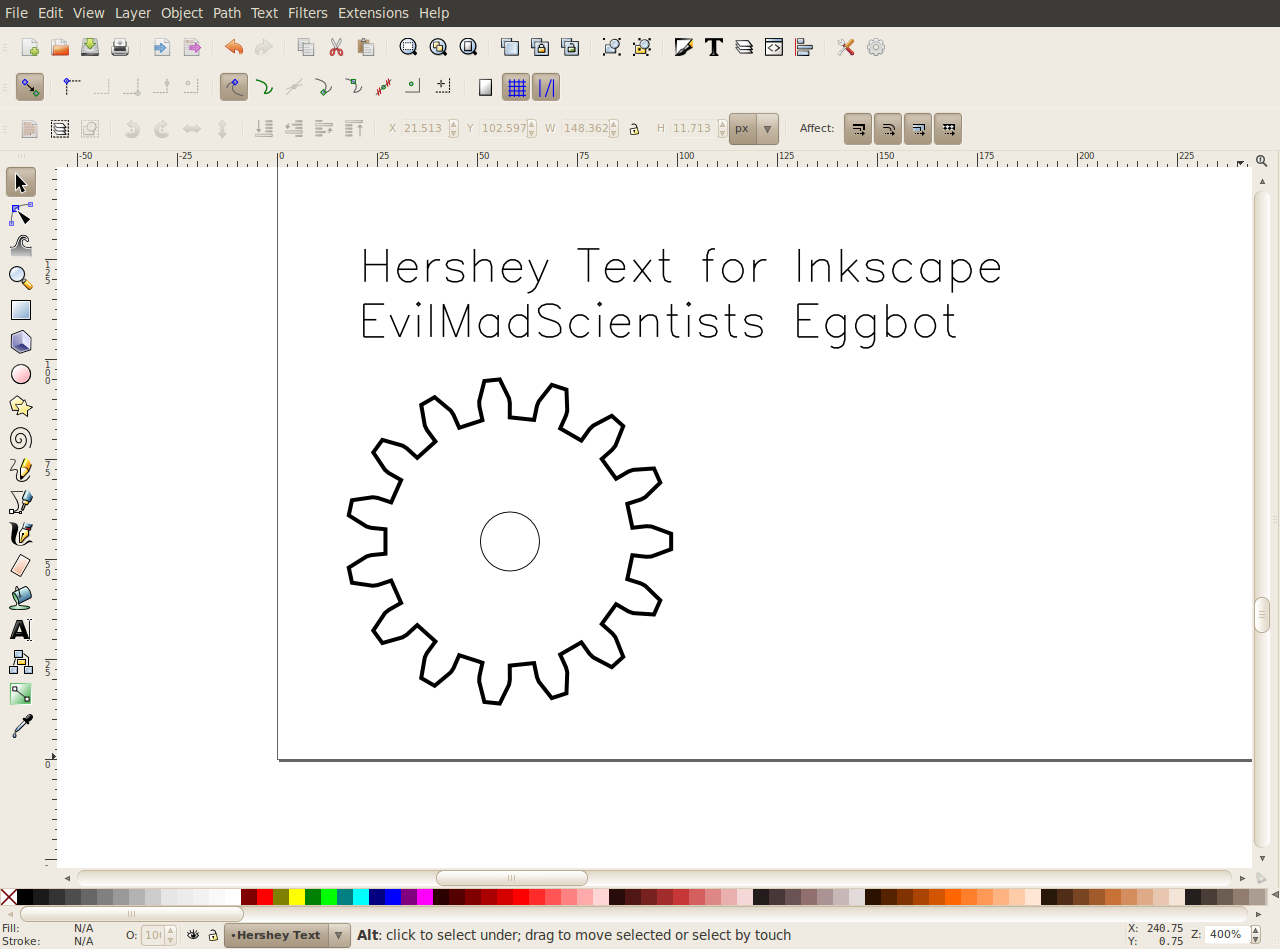1280x949 pixels.
Task: Open the XML editor
Action: 774,47
